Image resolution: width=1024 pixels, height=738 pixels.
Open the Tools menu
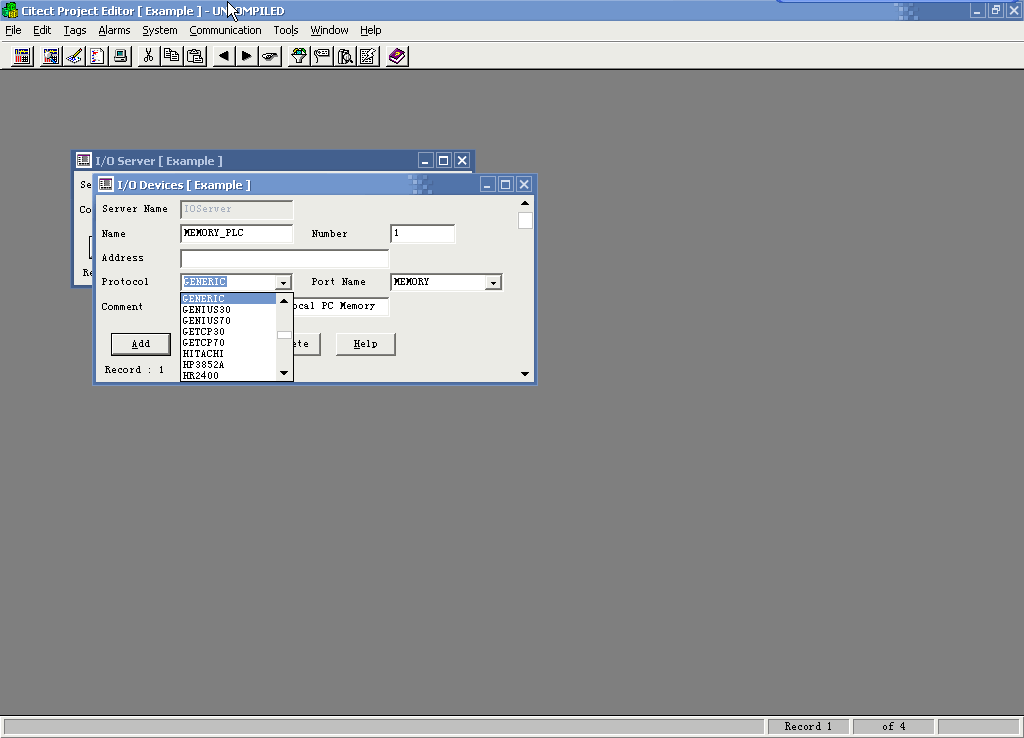click(285, 30)
